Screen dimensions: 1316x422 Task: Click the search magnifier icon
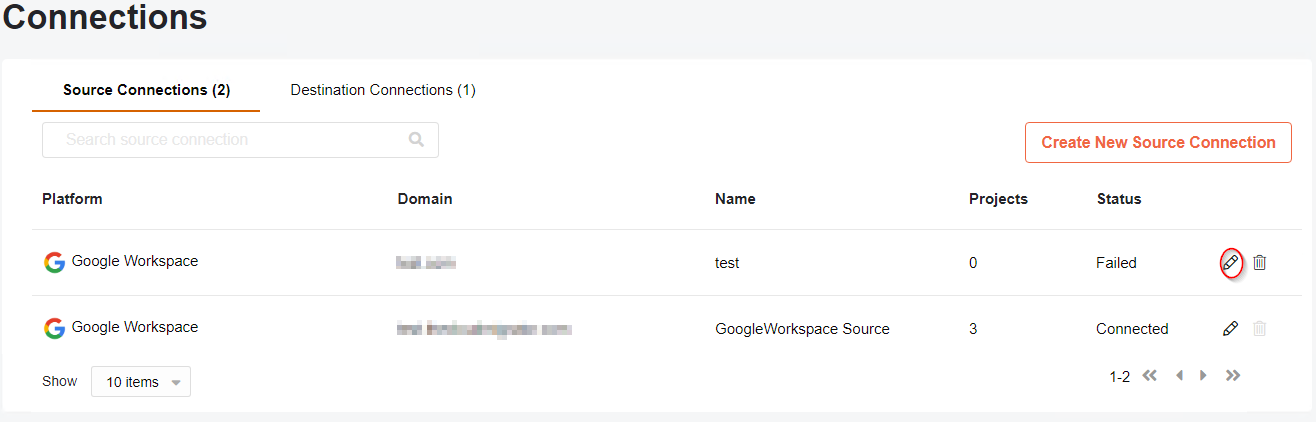click(x=417, y=140)
